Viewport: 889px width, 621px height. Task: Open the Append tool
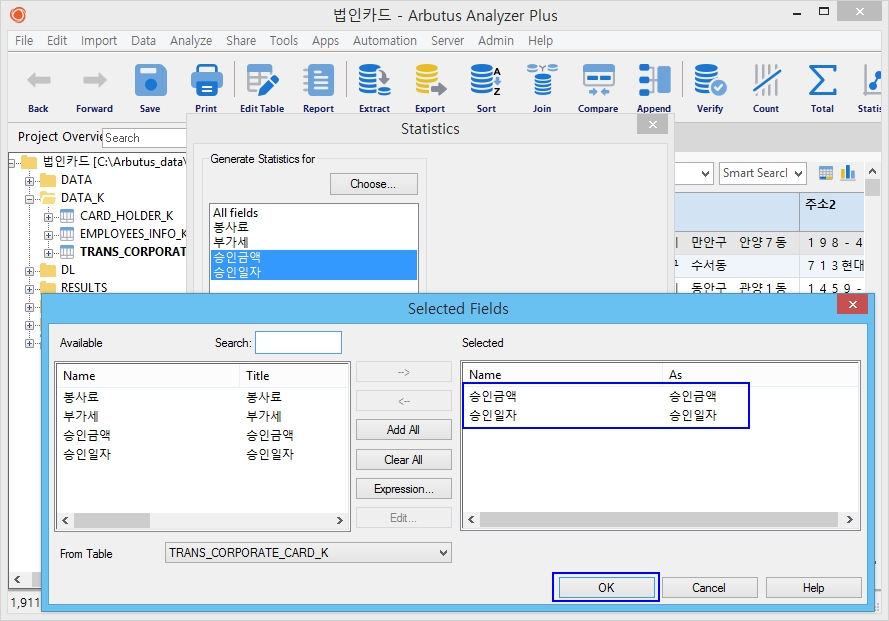tap(654, 80)
